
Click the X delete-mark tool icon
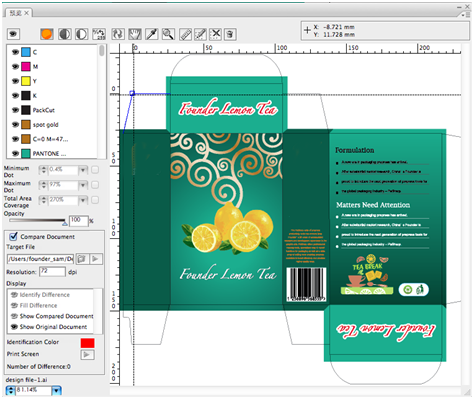[215, 34]
